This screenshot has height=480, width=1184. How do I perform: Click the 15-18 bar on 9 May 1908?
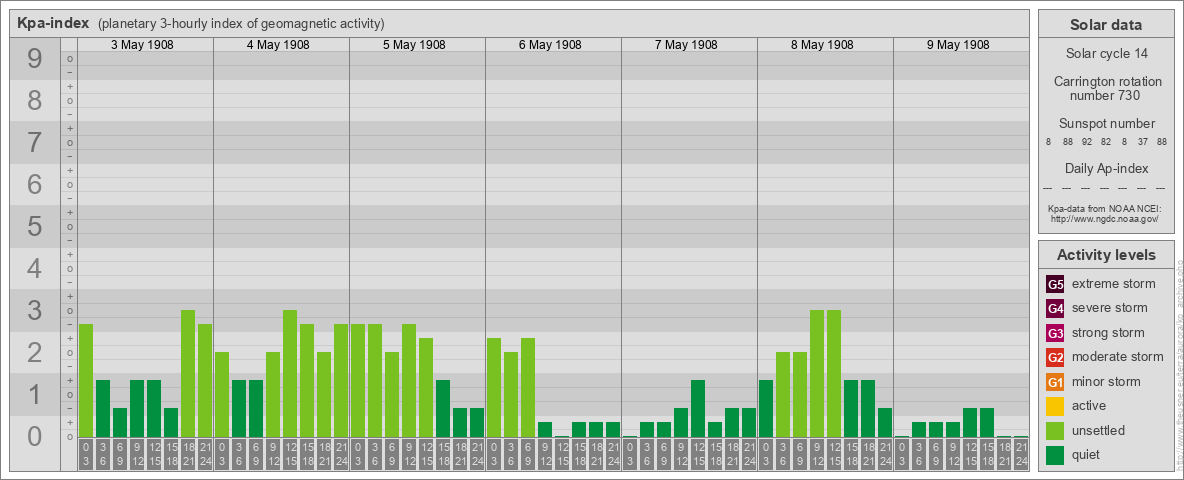pyautogui.click(x=987, y=423)
